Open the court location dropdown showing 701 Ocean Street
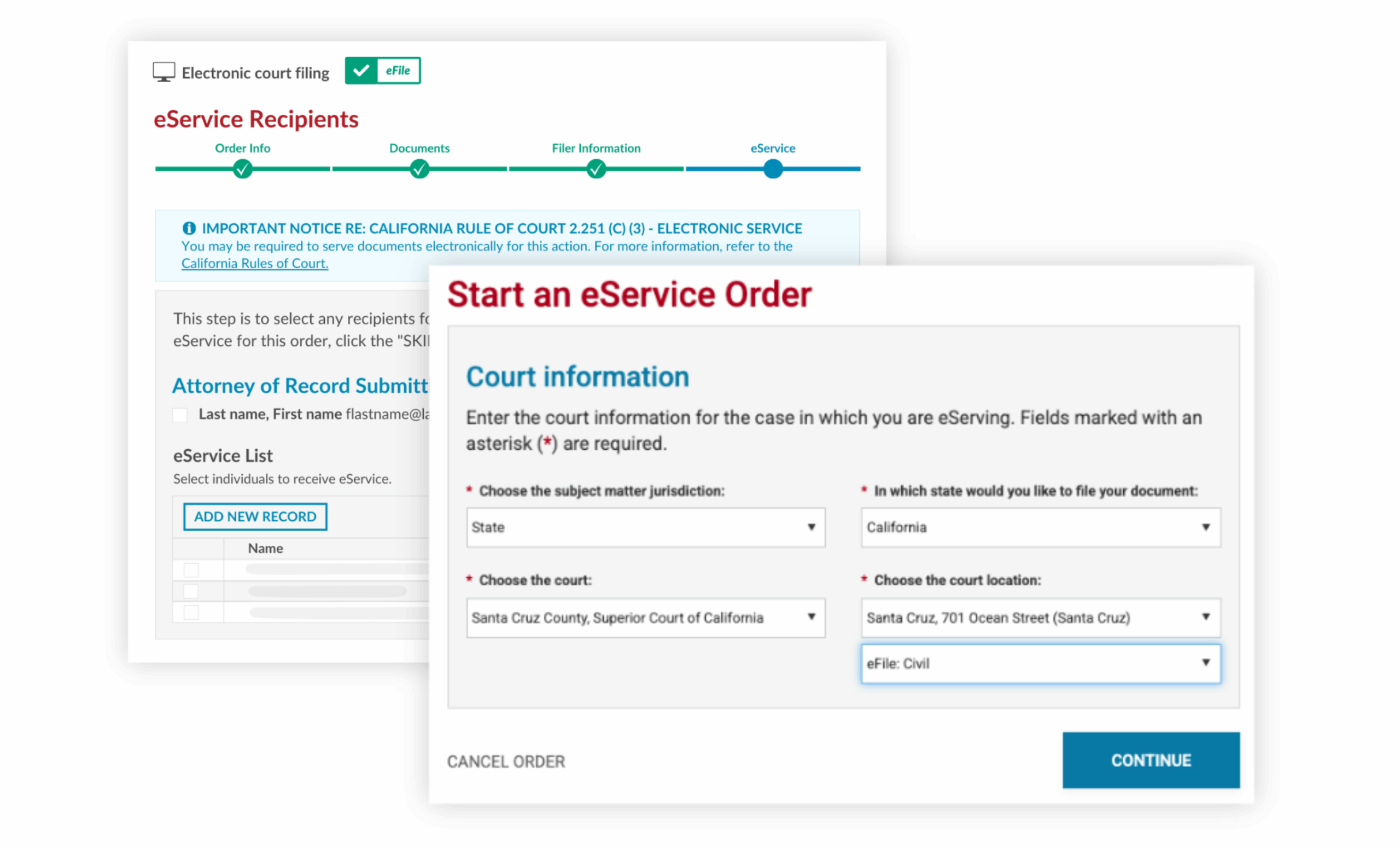Screen dimensions: 1400x848 pos(1040,618)
